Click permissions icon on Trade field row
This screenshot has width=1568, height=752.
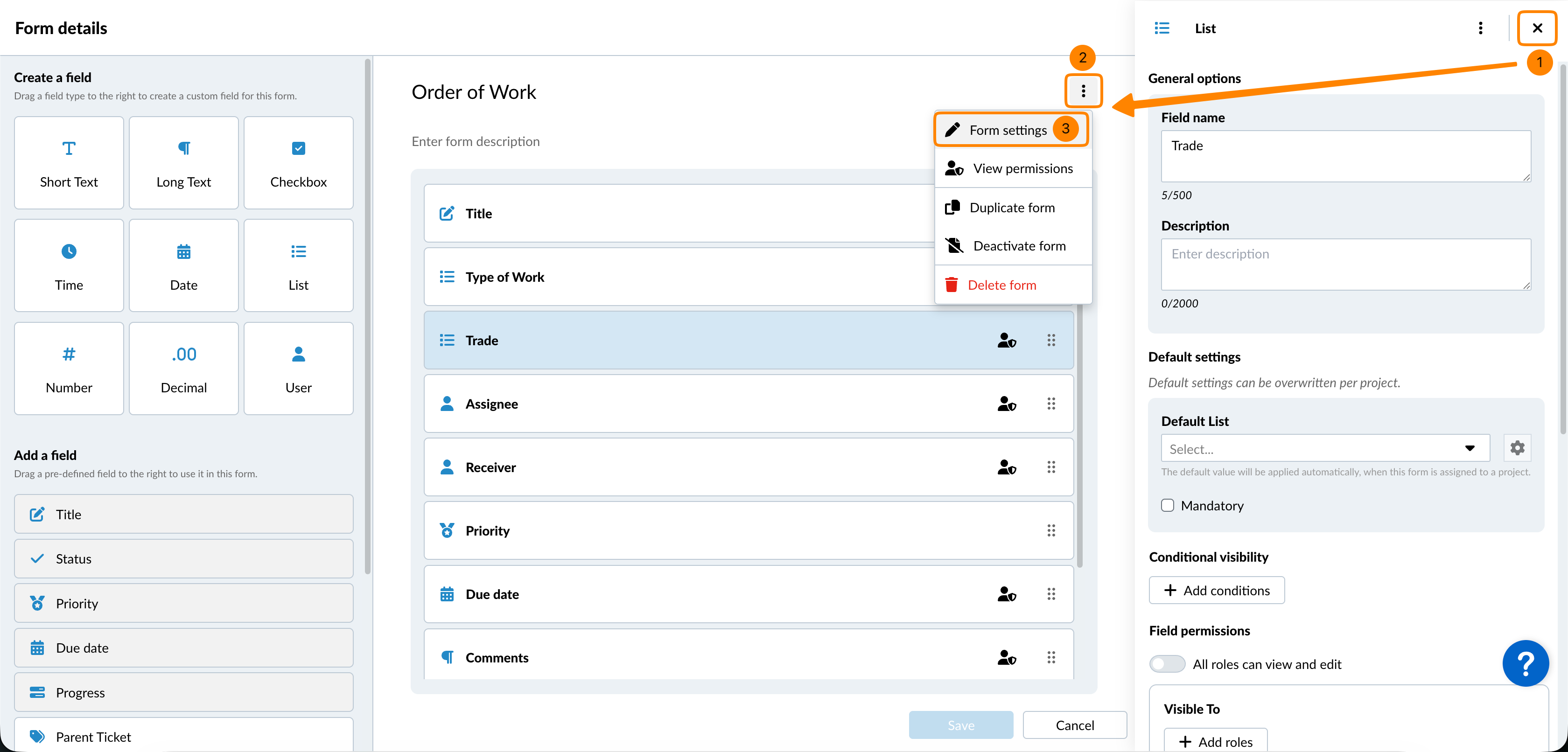tap(1006, 341)
